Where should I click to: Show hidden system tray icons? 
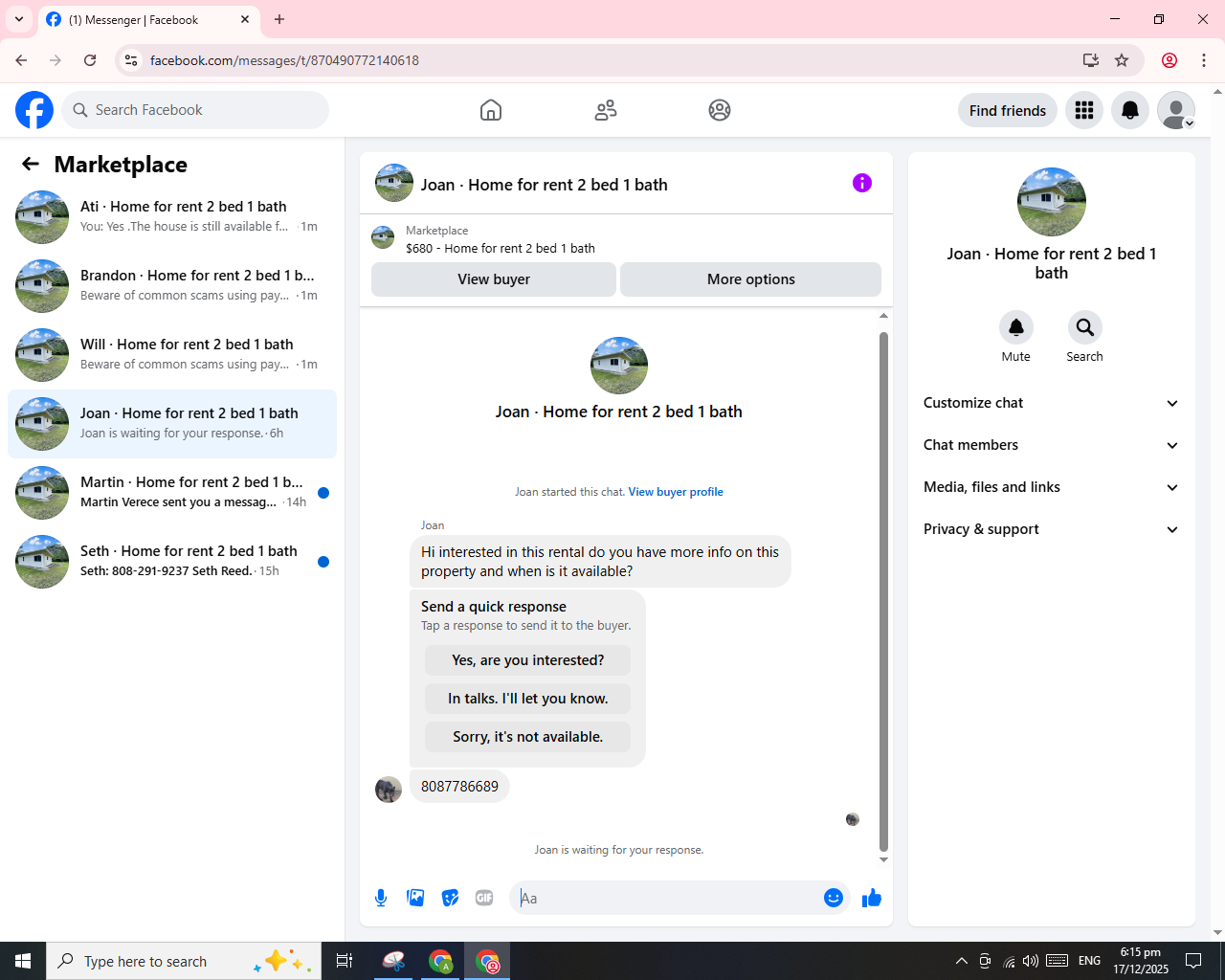coord(961,961)
